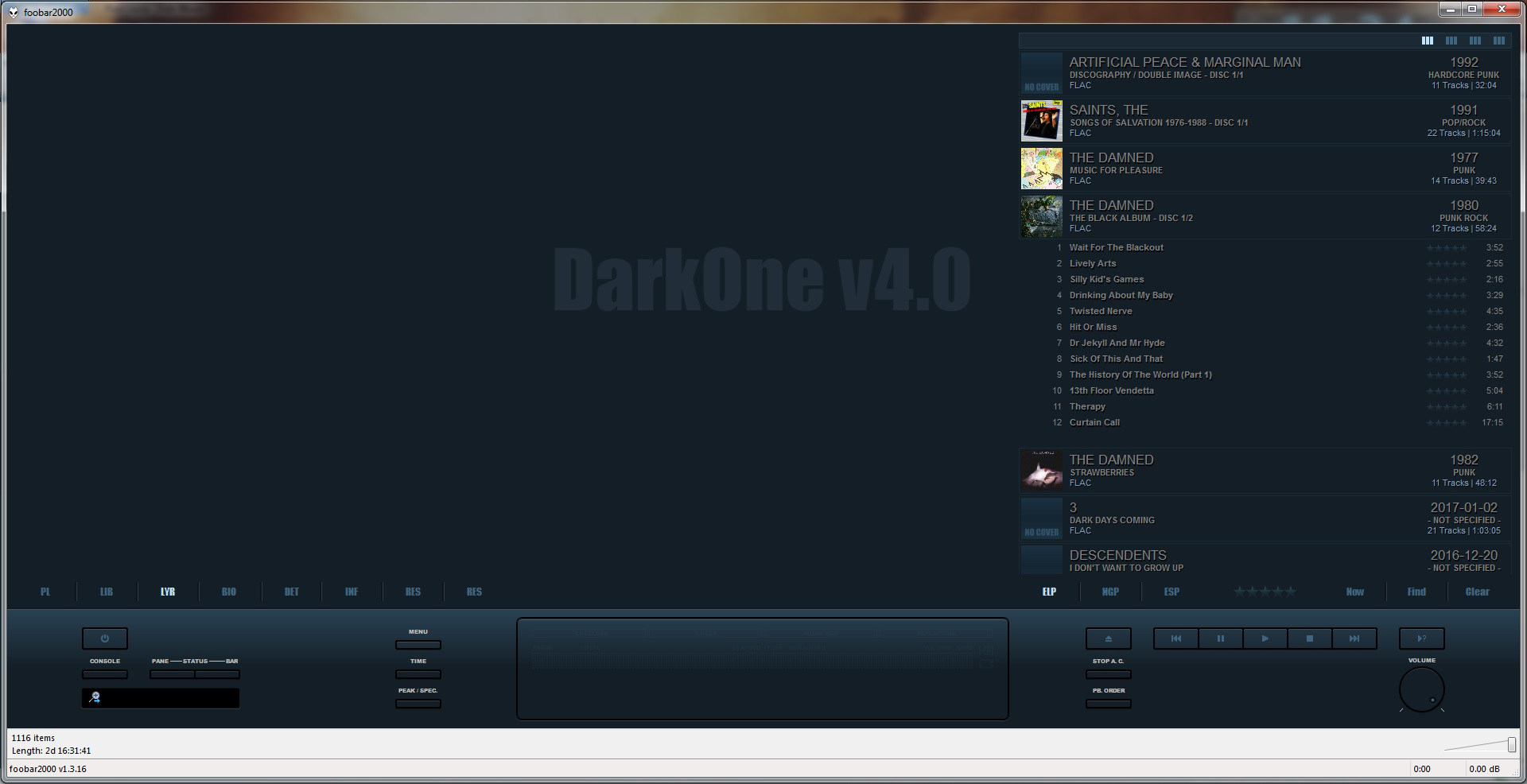Viewport: 1527px width, 784px height.
Task: Click The Saints album cover
Action: (1041, 121)
